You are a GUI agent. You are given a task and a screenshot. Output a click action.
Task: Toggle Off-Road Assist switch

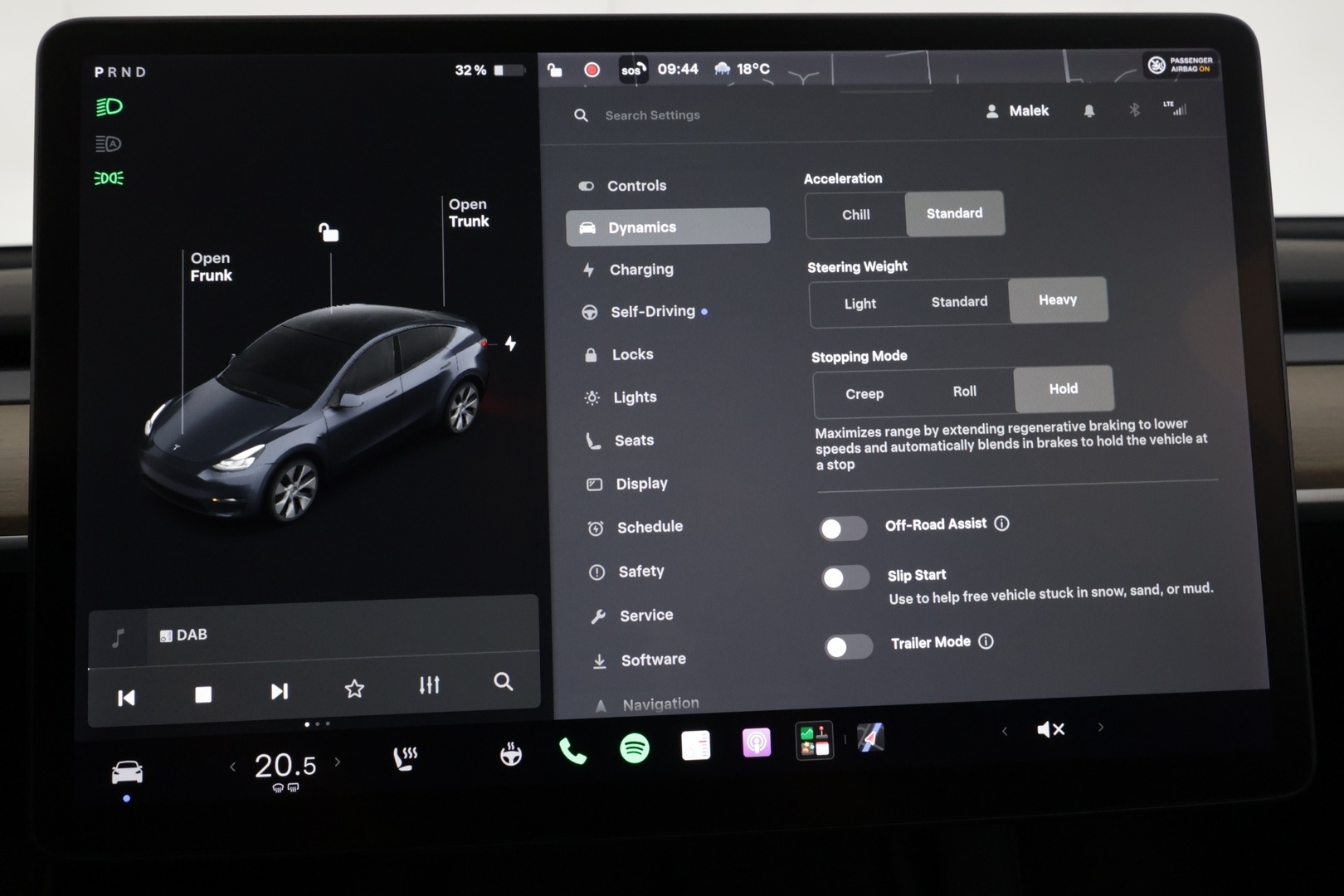click(844, 528)
